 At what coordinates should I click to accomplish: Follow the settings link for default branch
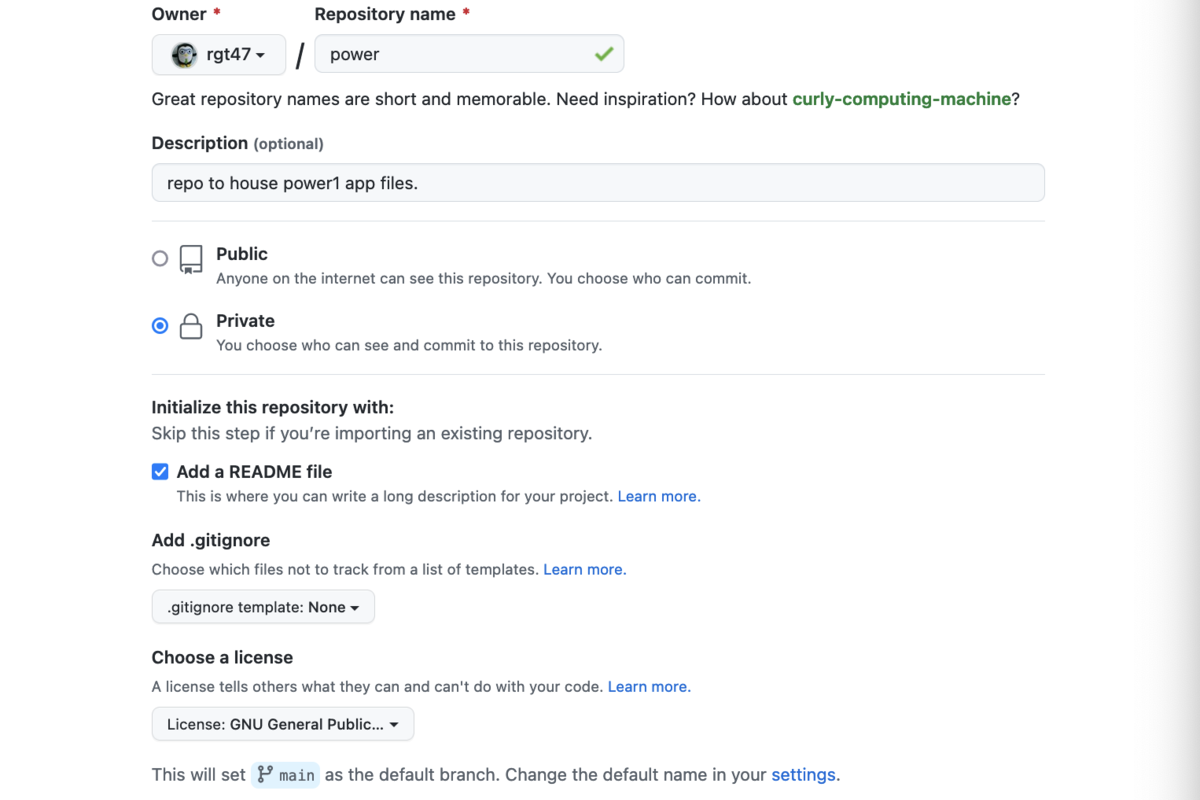[x=804, y=775]
